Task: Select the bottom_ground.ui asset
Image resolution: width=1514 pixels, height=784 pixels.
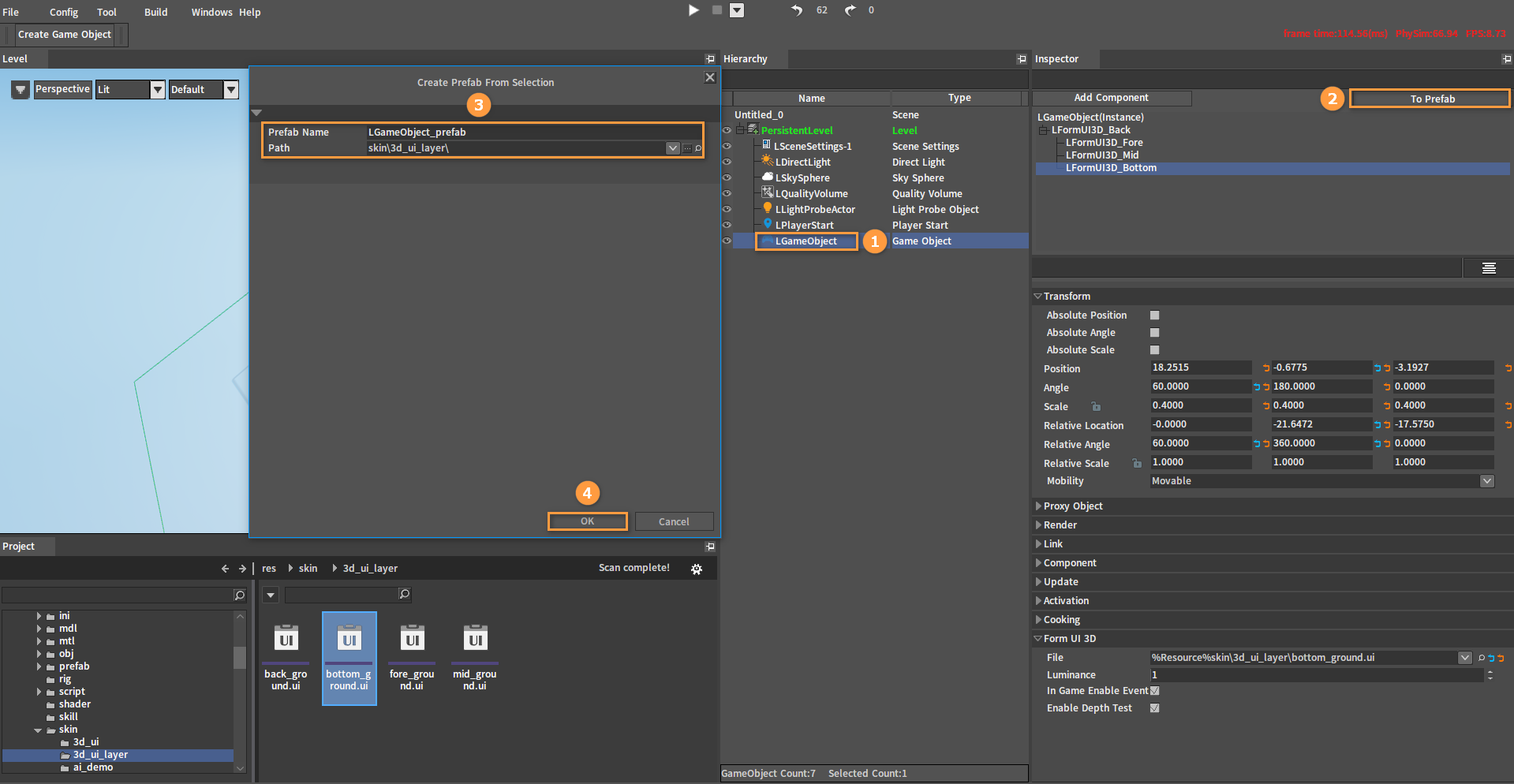Action: tap(349, 658)
